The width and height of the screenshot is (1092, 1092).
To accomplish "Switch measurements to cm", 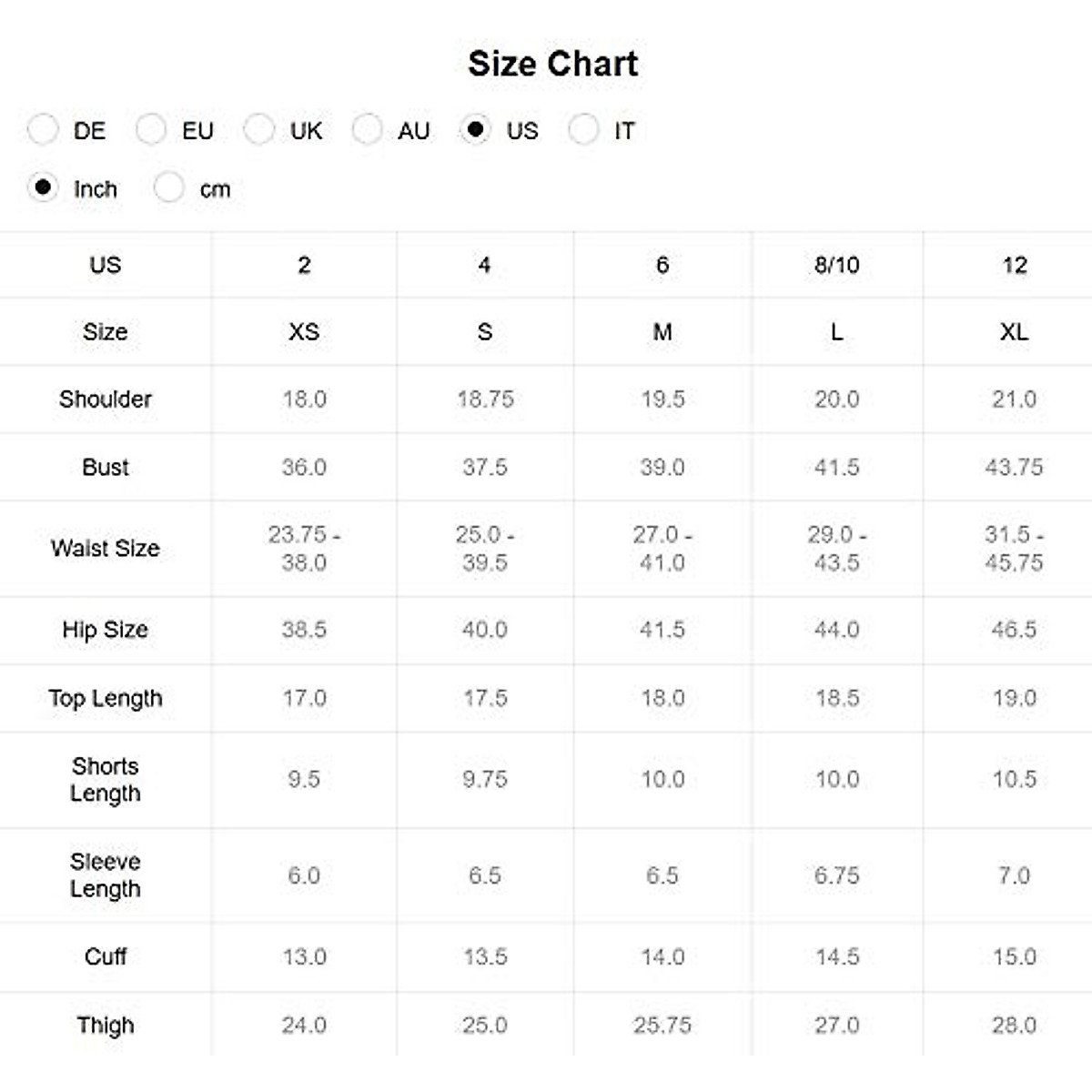I will coord(169,188).
